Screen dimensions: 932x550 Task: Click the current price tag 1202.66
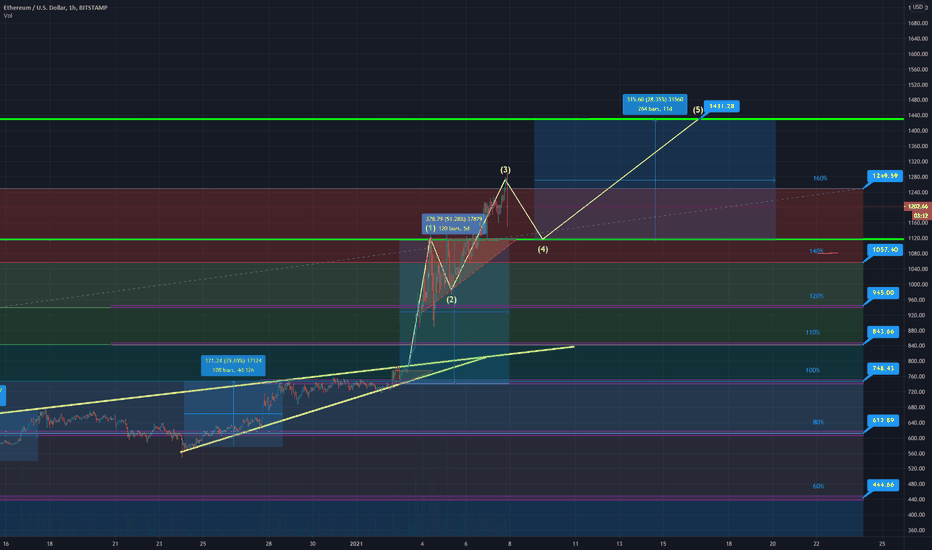(x=918, y=206)
